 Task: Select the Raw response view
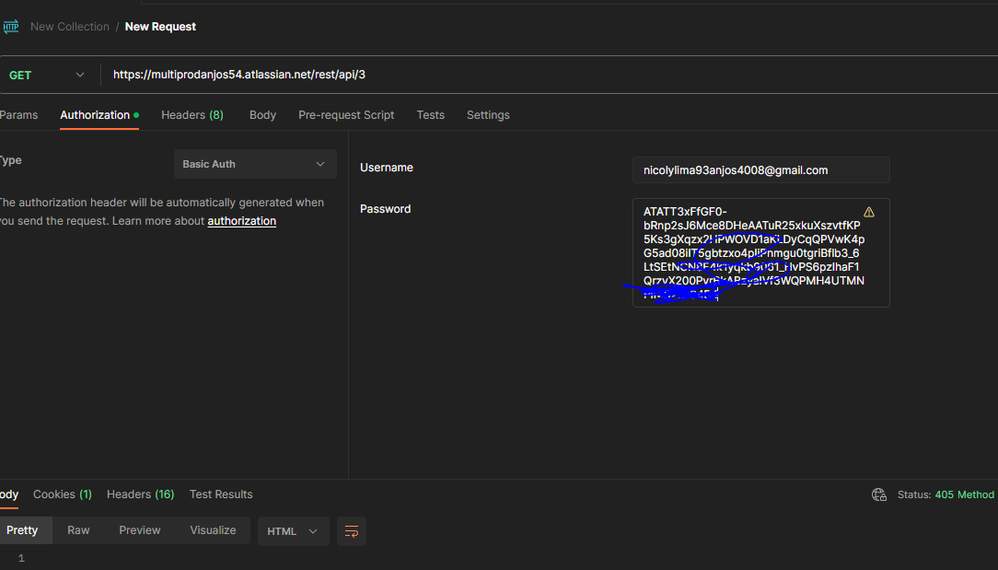click(x=78, y=531)
